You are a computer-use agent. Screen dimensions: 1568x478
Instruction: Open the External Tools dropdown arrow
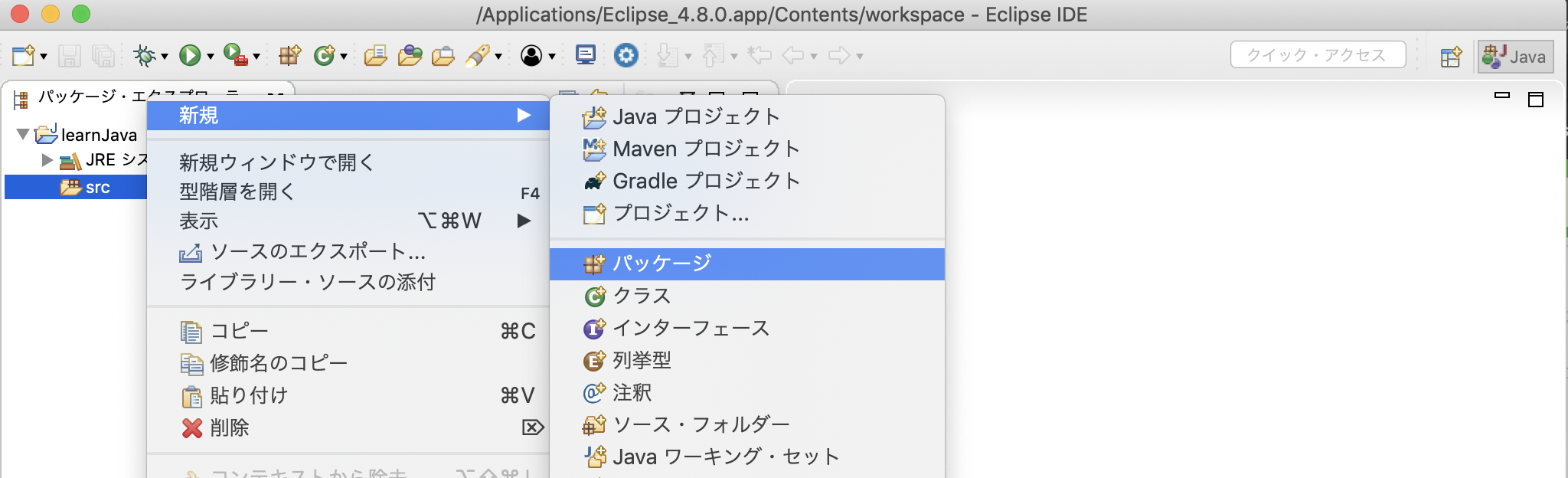pos(256,56)
